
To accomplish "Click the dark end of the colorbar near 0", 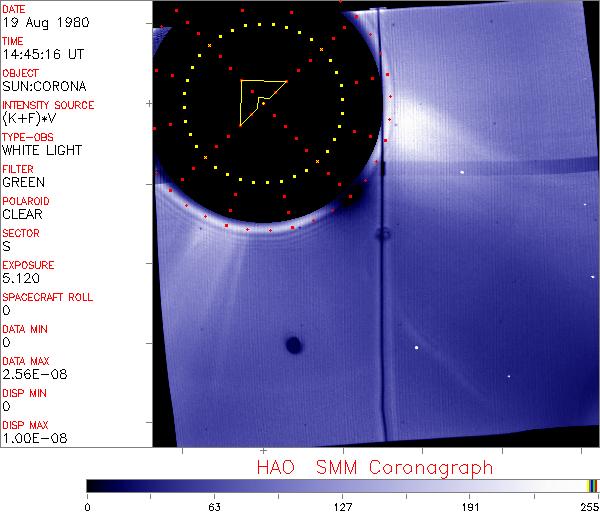I will [x=93, y=485].
